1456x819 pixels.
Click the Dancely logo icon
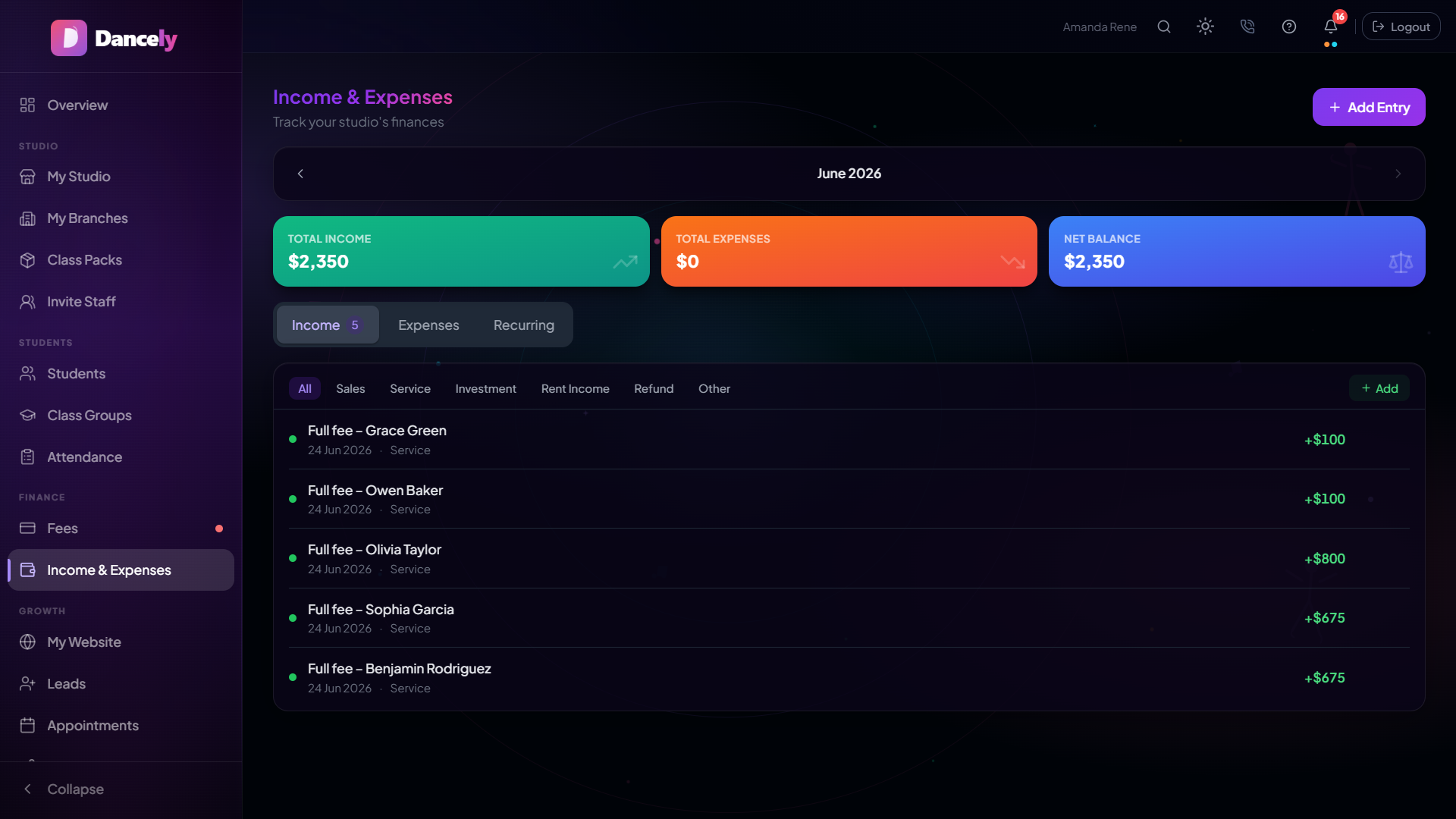[69, 38]
